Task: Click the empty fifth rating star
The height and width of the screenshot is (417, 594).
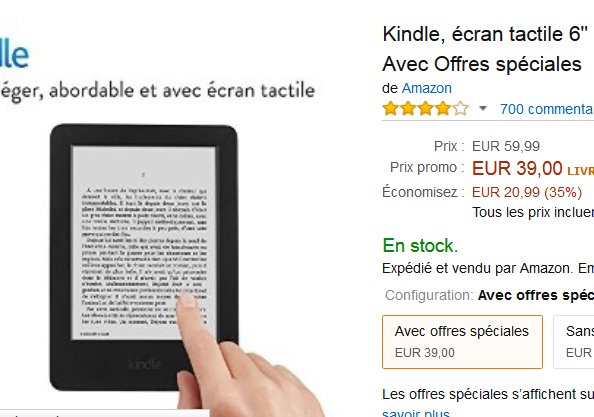Action: [x=461, y=109]
